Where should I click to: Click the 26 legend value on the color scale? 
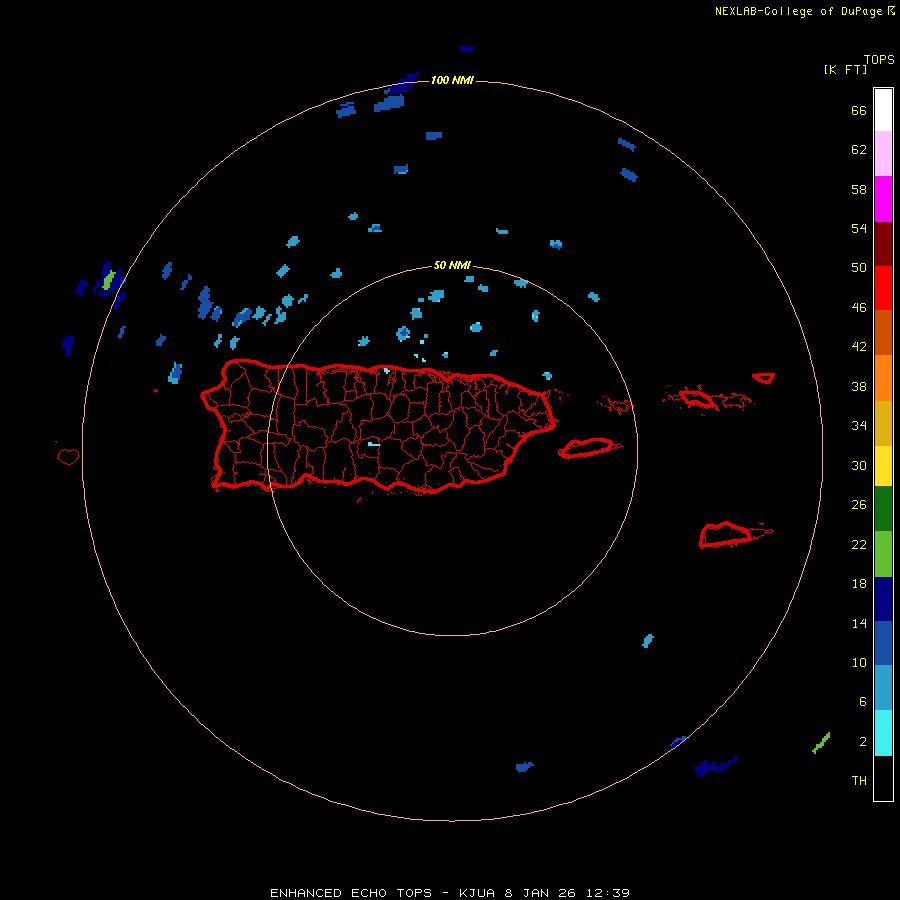pyautogui.click(x=859, y=505)
